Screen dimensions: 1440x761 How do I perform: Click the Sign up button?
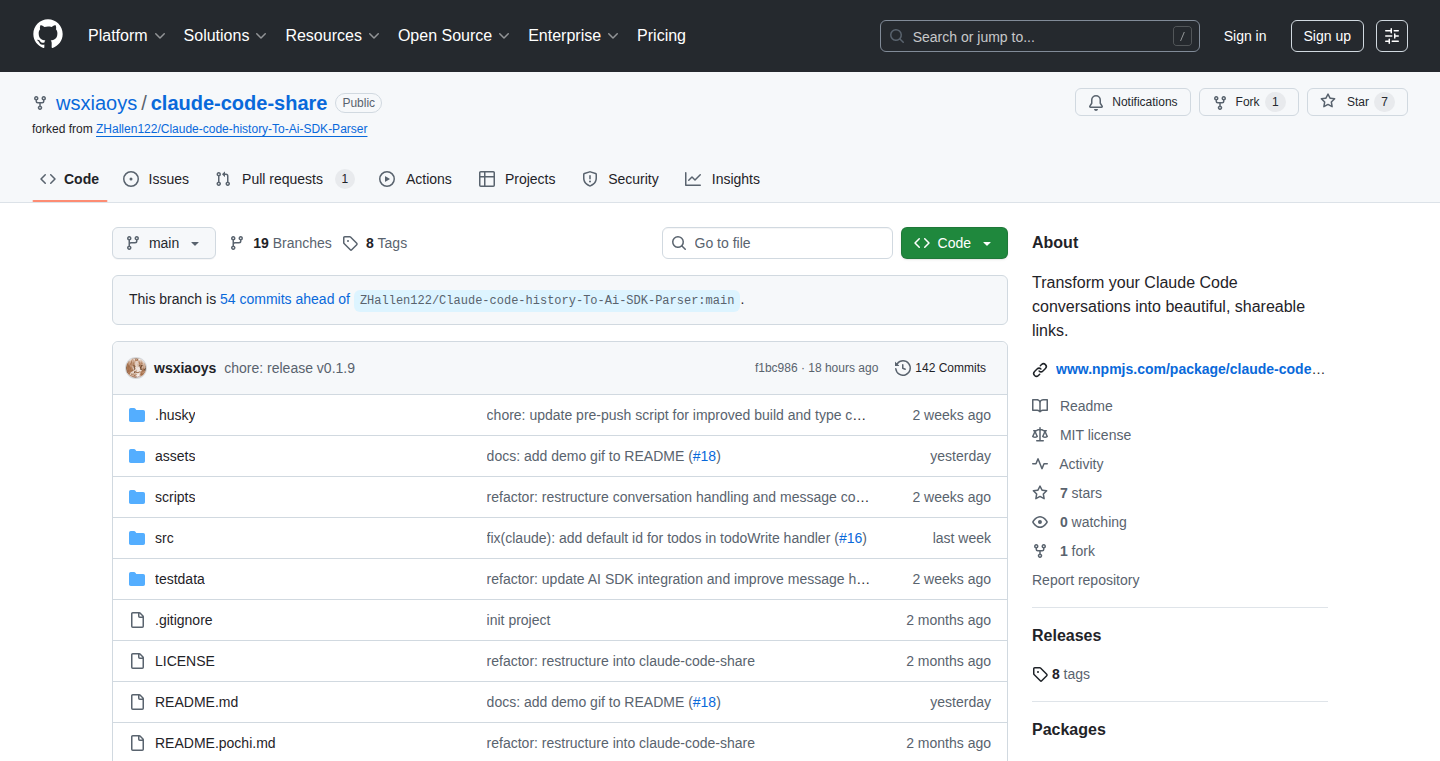(1327, 36)
